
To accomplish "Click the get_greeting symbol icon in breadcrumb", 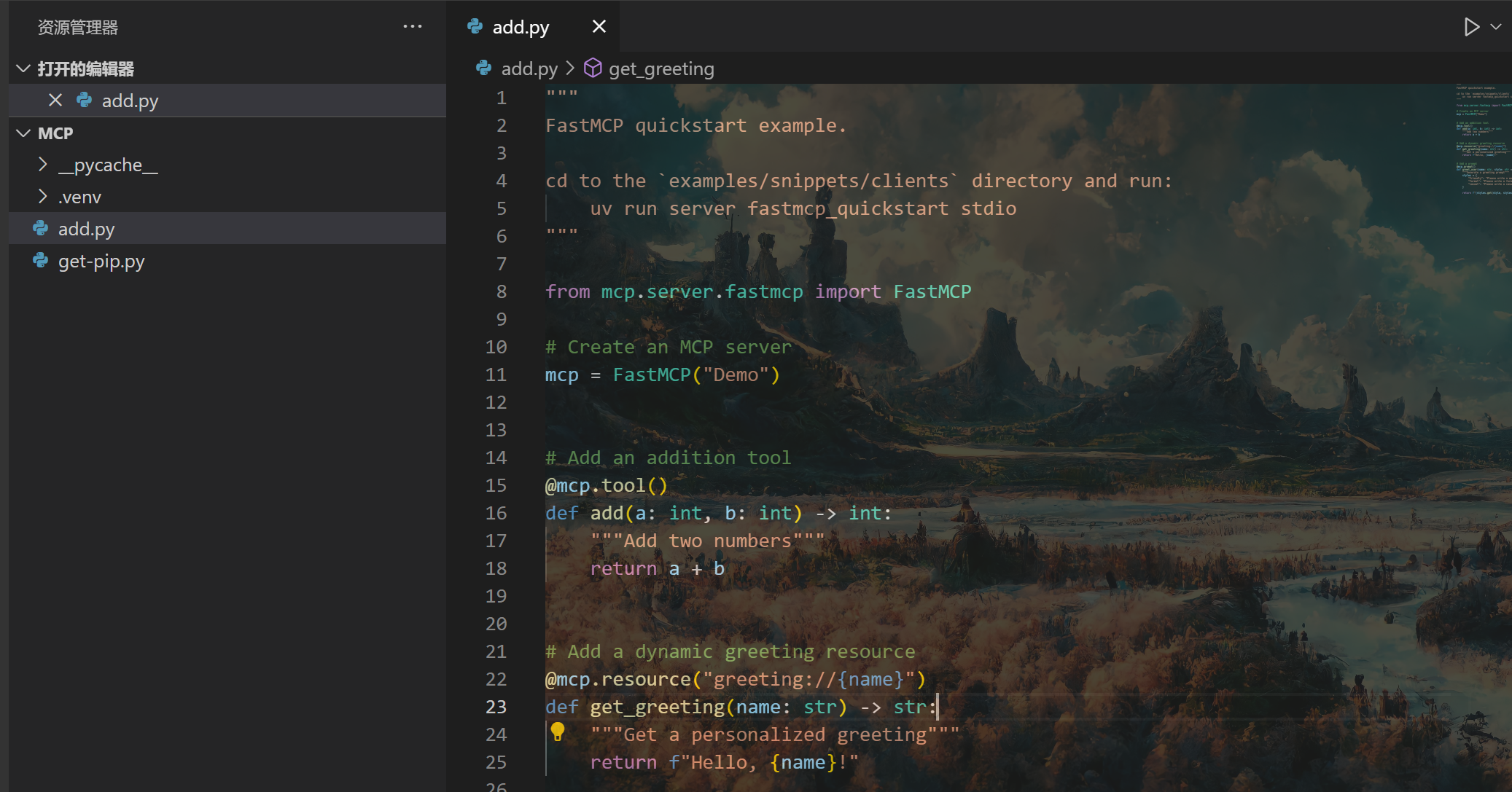I will pos(593,68).
